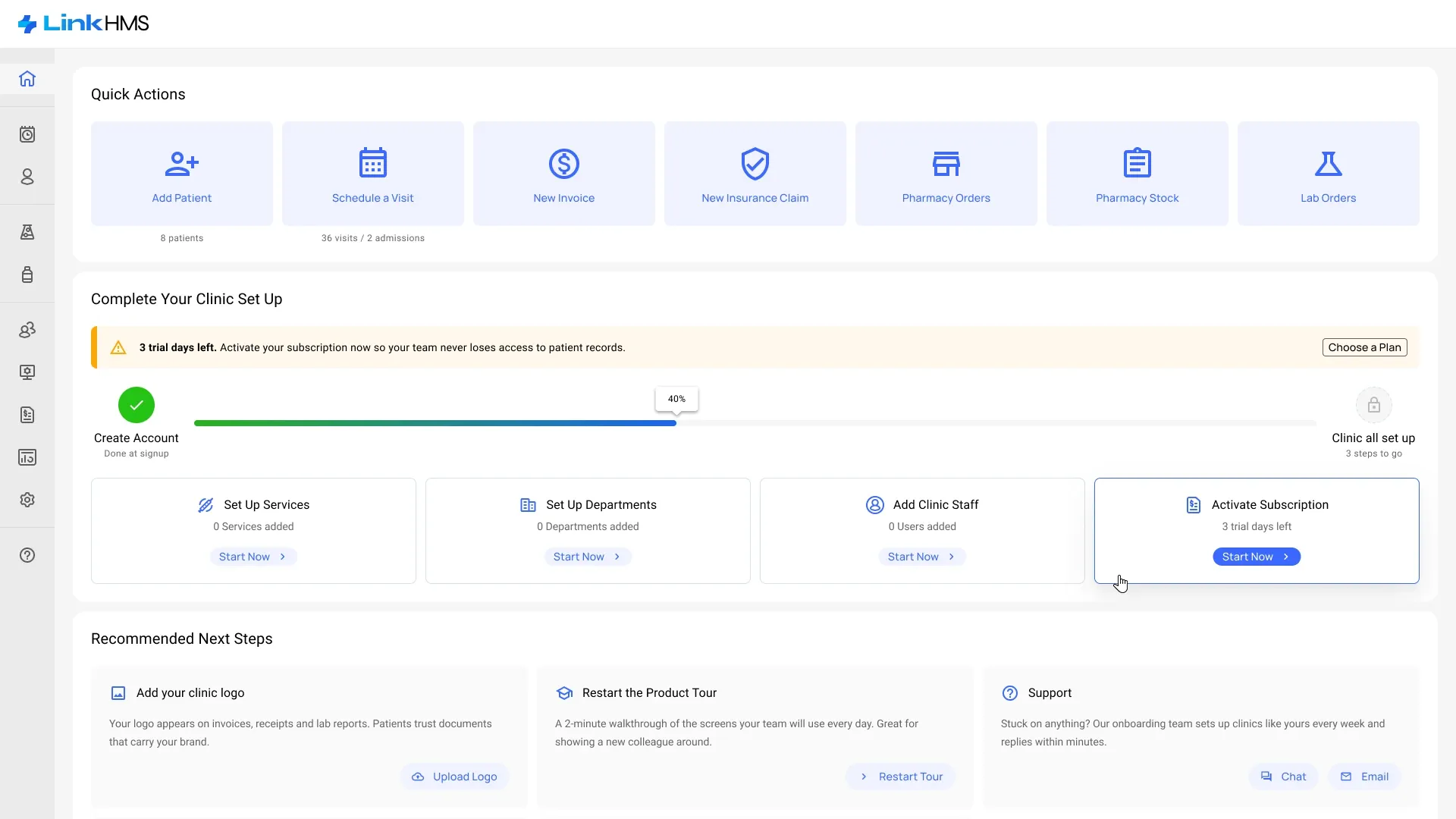Click the "36 visits / 2 admissions" text
1456x819 pixels.
click(x=373, y=238)
